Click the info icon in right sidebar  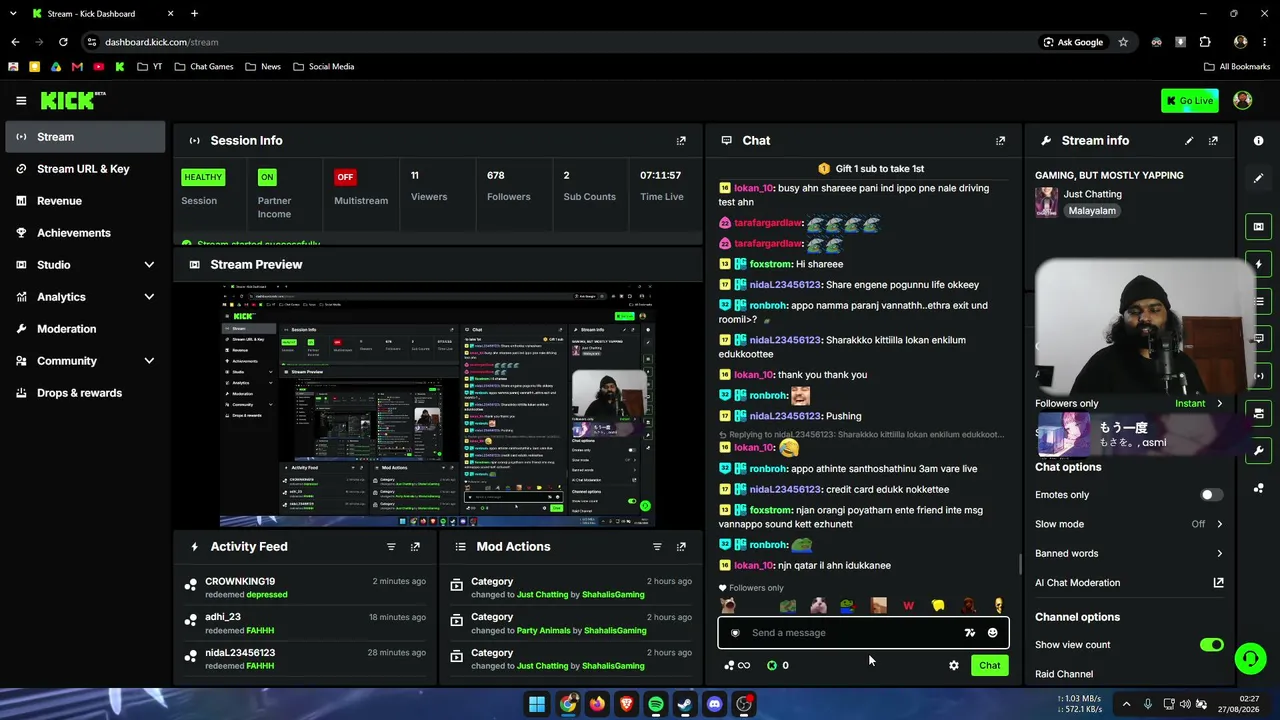[1258, 141]
